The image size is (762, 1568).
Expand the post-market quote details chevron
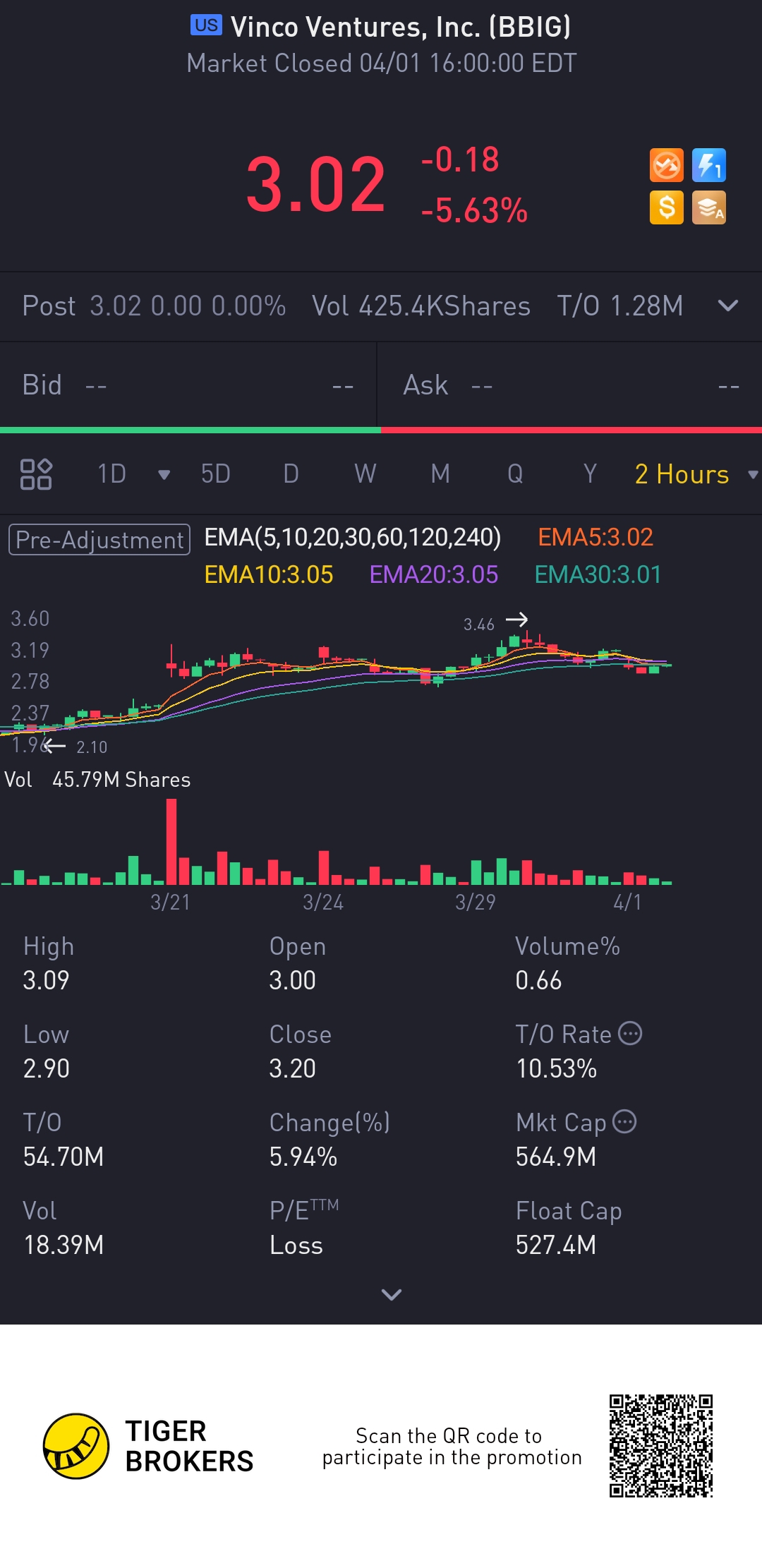727,306
